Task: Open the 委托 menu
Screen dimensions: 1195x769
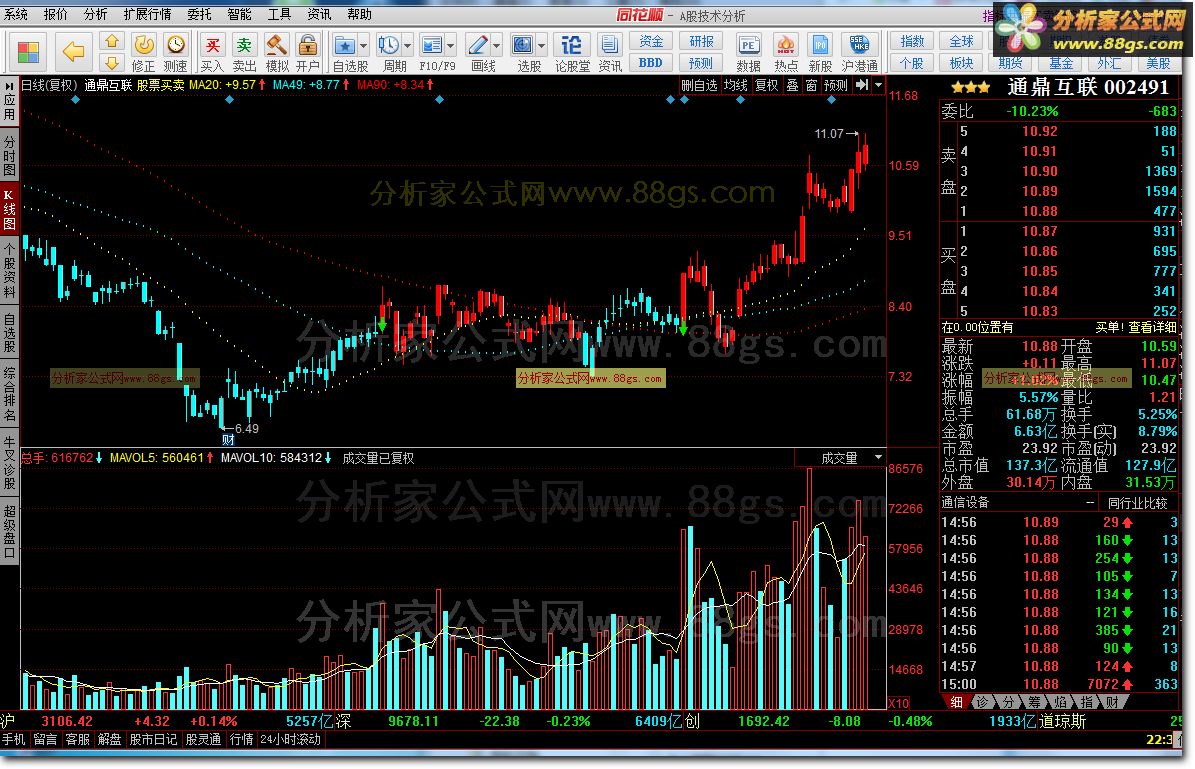Action: tap(200, 14)
